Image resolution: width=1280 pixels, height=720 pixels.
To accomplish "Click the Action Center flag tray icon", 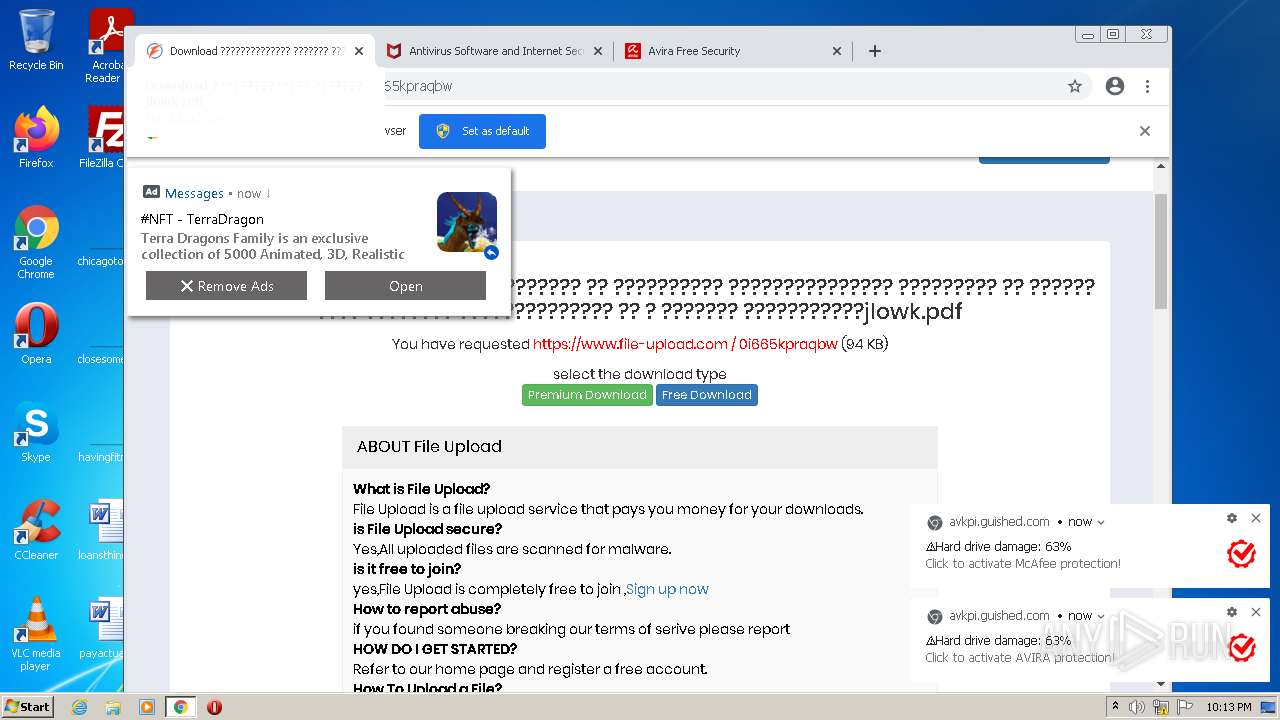I will [x=1185, y=707].
